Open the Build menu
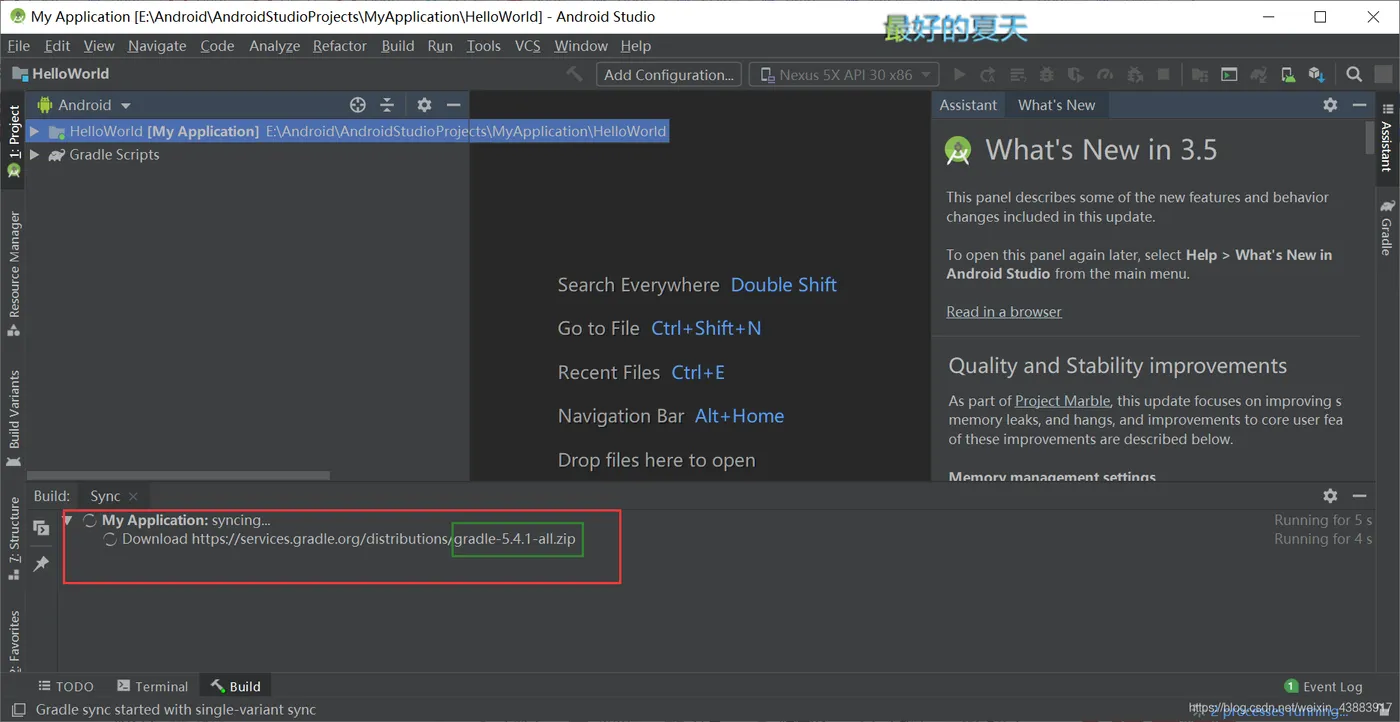 tap(398, 46)
